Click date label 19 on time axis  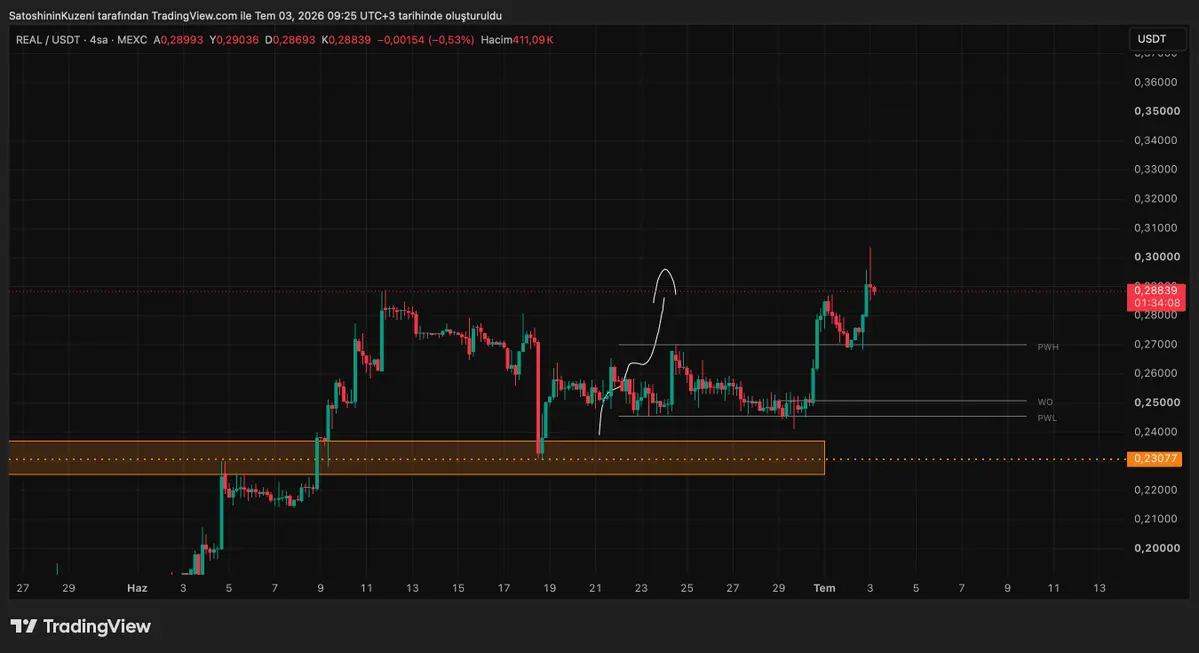coord(550,588)
